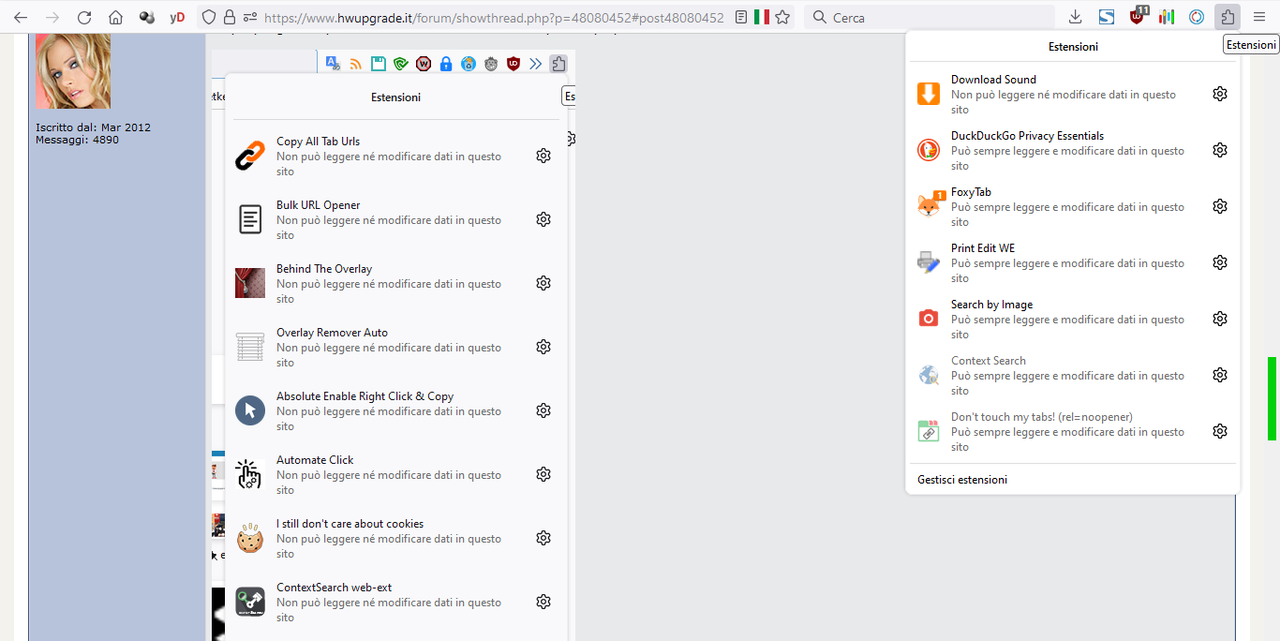Click Bulk URL Opener in embedded screenshot
This screenshot has height=641, width=1280.
tap(389, 220)
